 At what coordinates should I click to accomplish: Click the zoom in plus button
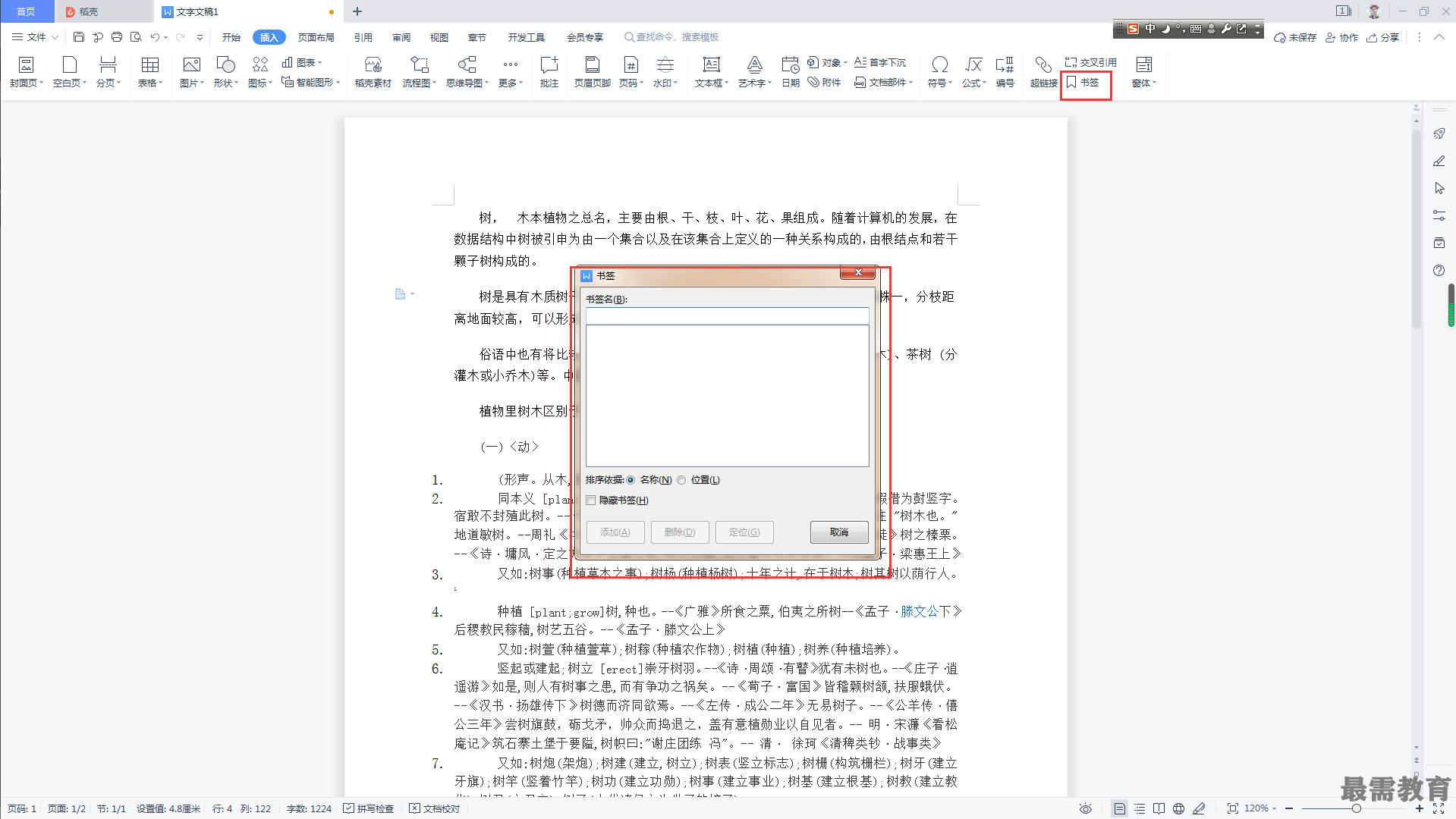coord(1419,808)
